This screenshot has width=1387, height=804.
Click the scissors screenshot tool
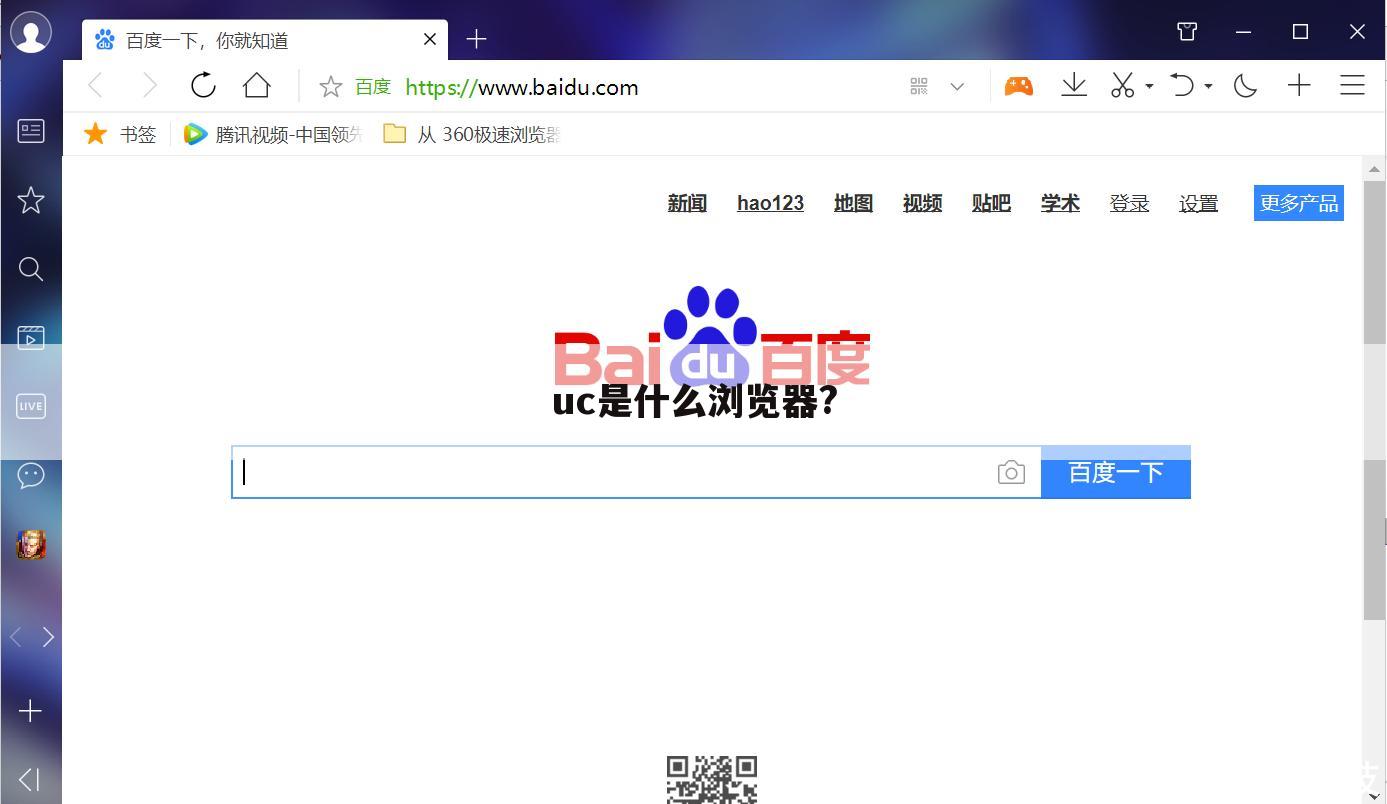(x=1123, y=85)
